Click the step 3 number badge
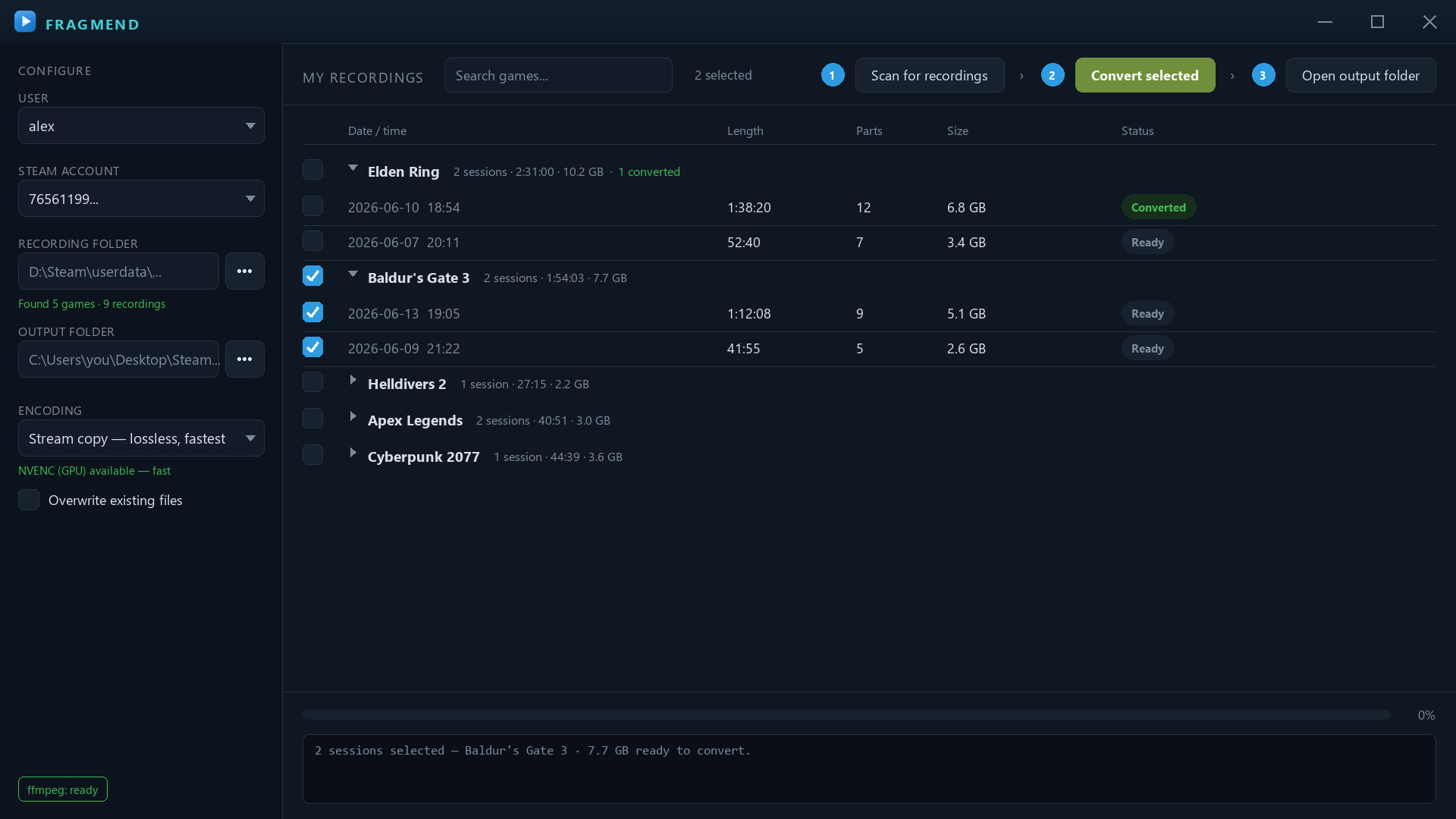Image resolution: width=1456 pixels, height=819 pixels. click(x=1263, y=75)
